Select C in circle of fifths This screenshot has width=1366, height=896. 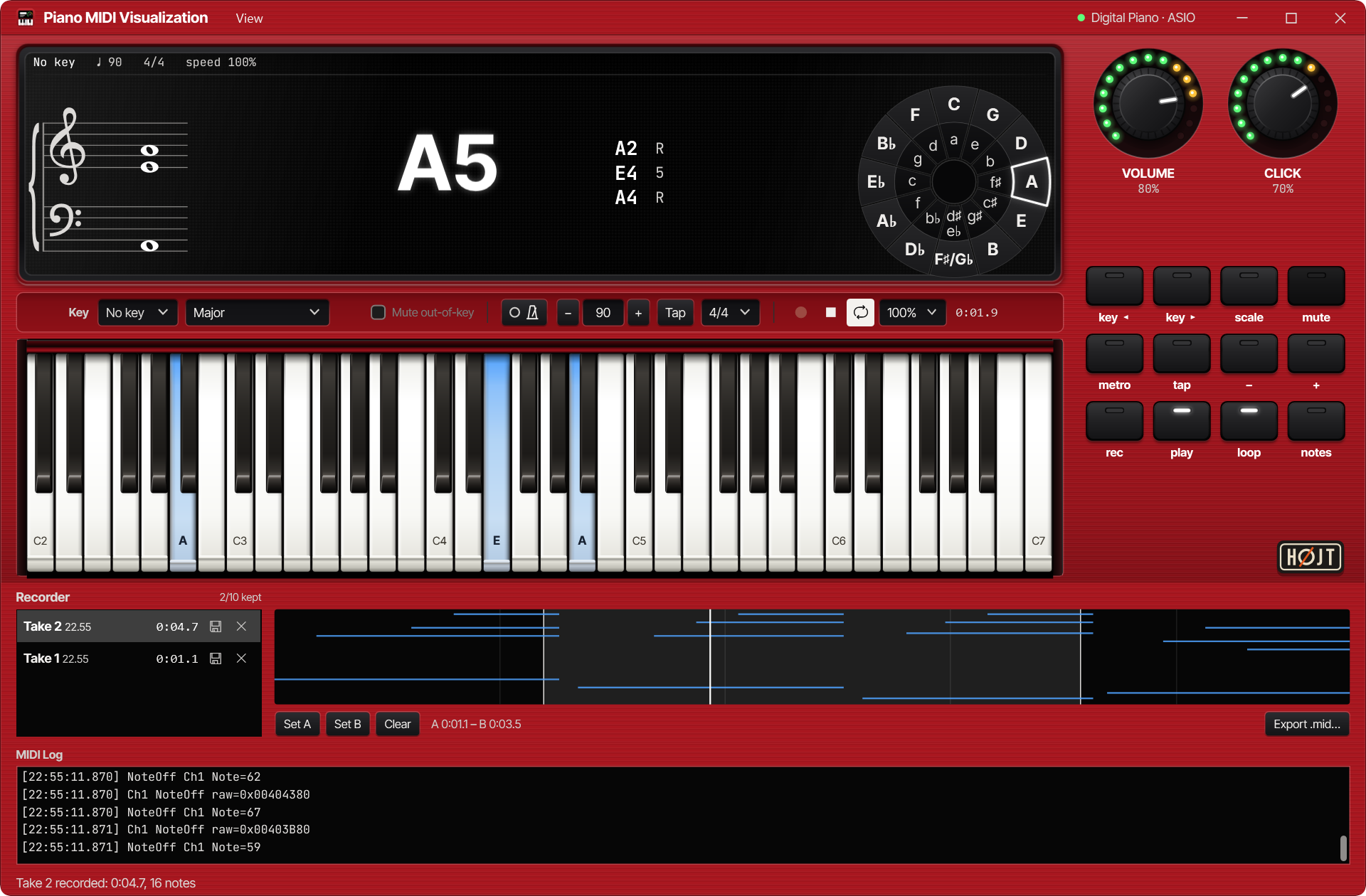[954, 105]
